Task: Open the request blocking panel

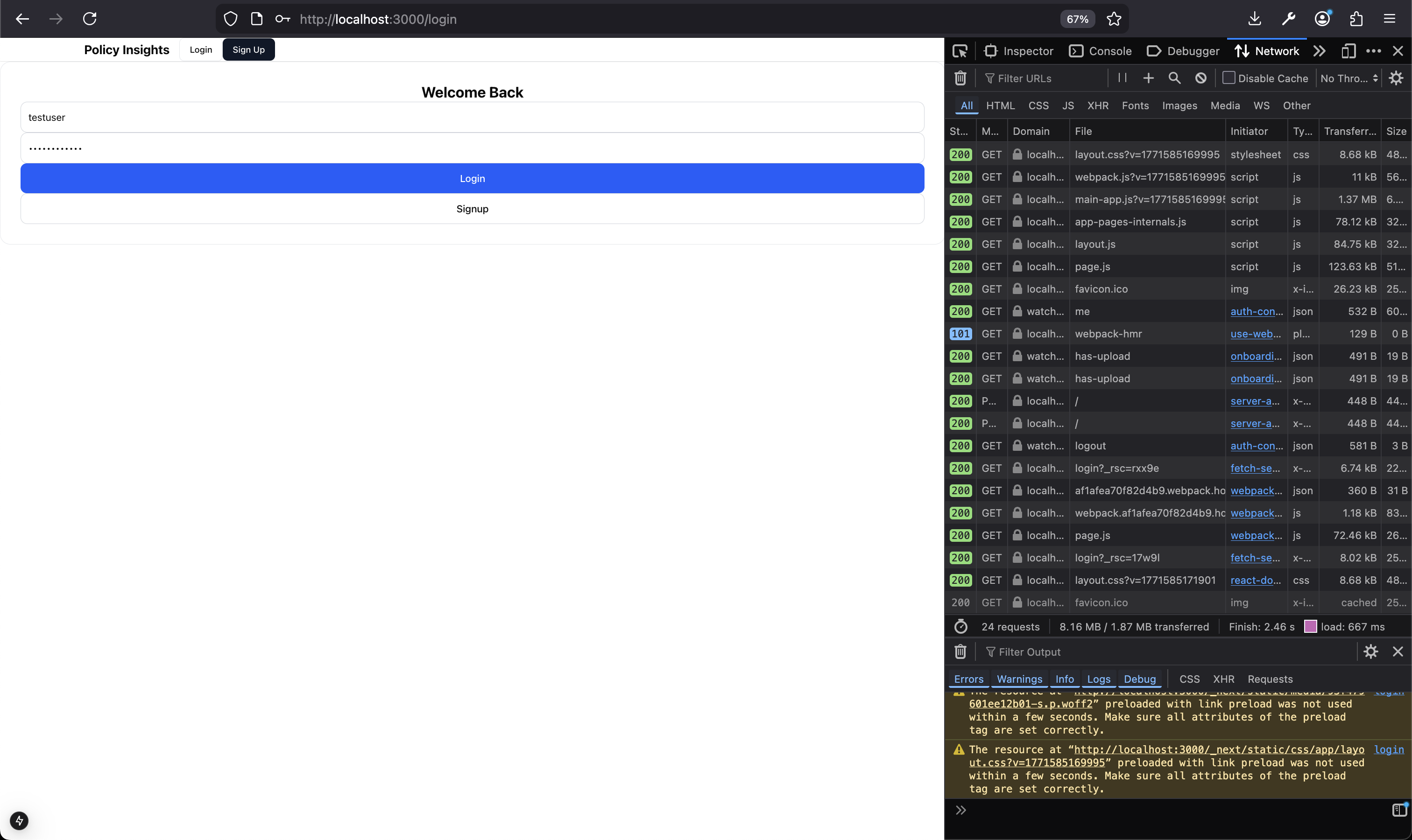Action: 1200,78
